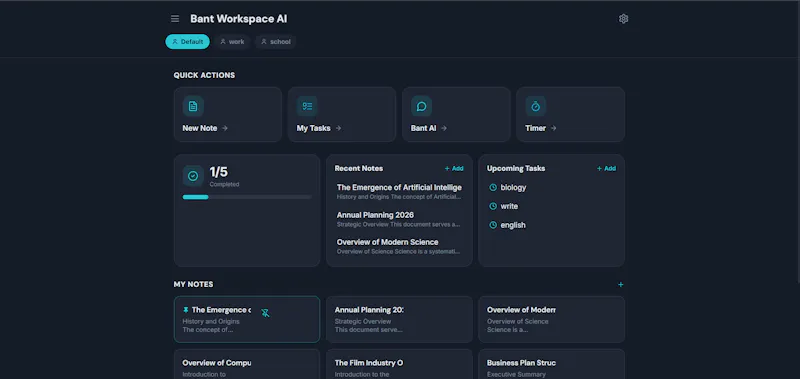Open recent note Annual Planning 2026

point(399,219)
